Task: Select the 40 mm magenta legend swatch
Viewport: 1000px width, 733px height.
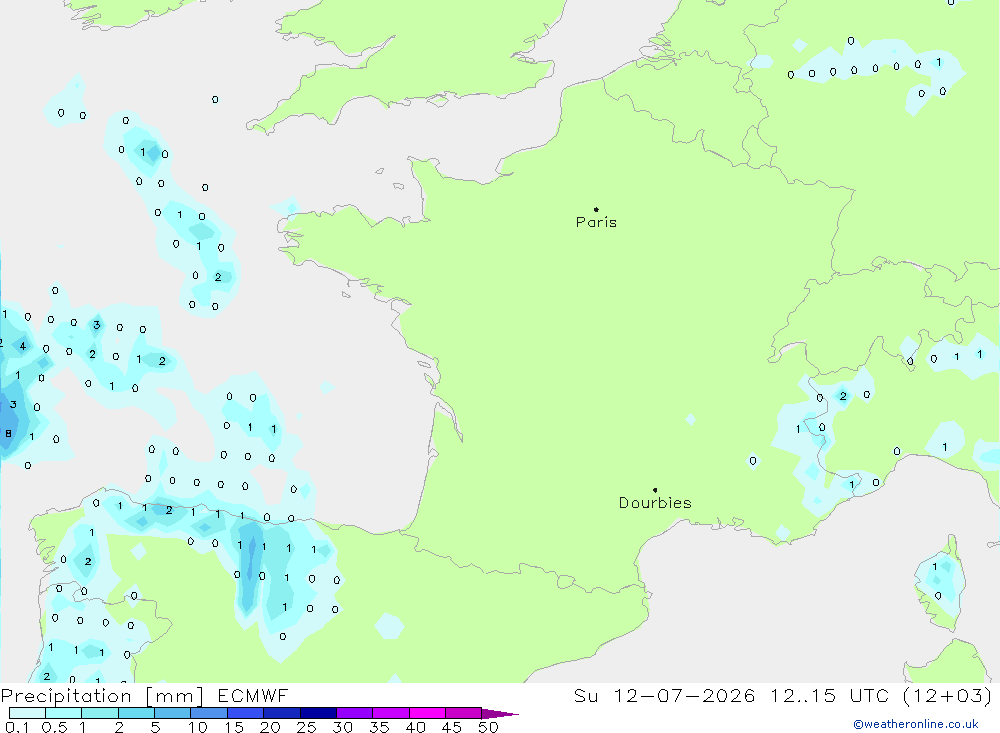Action: tap(427, 713)
